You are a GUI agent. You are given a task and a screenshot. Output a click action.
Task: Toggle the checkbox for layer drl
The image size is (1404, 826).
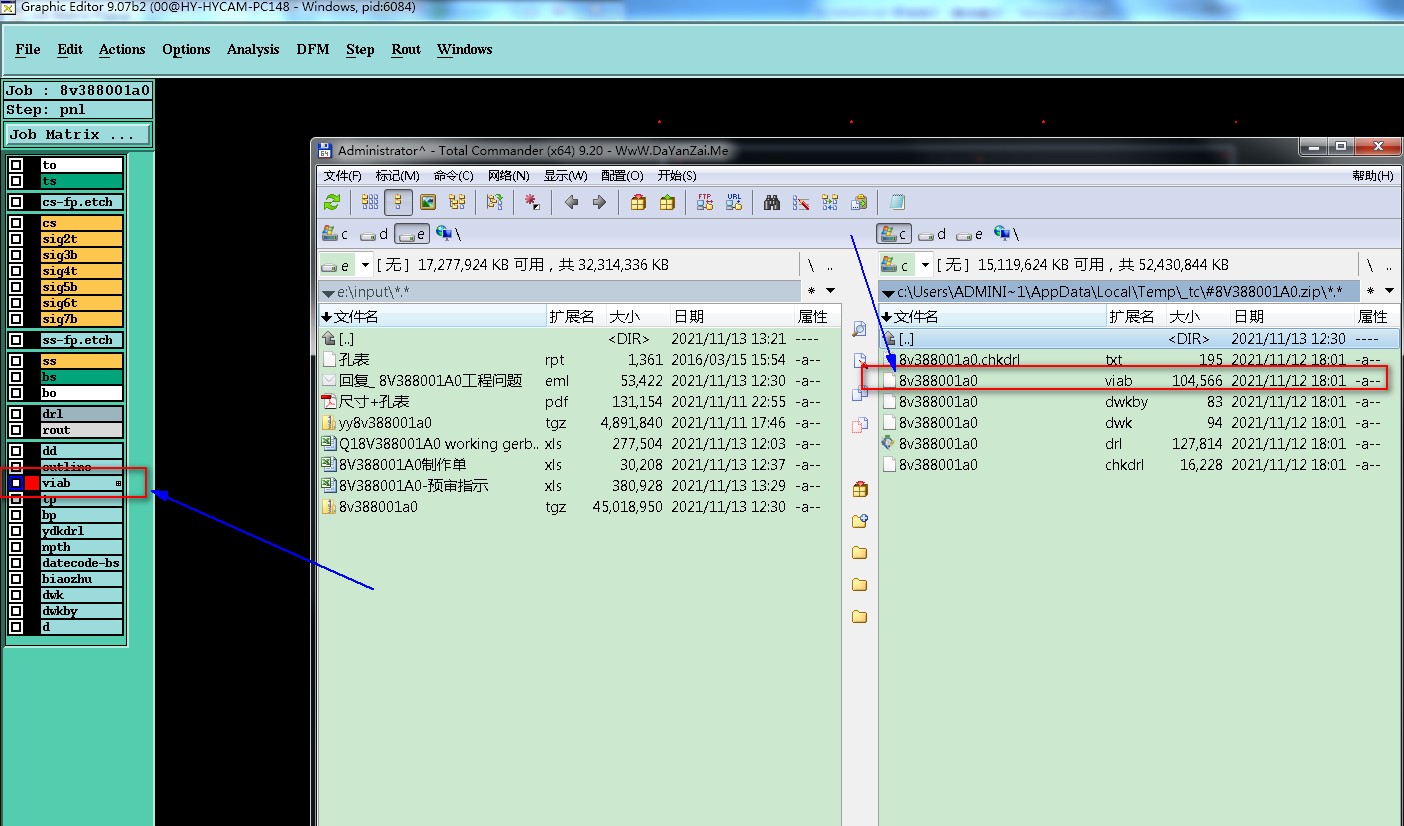pos(16,414)
